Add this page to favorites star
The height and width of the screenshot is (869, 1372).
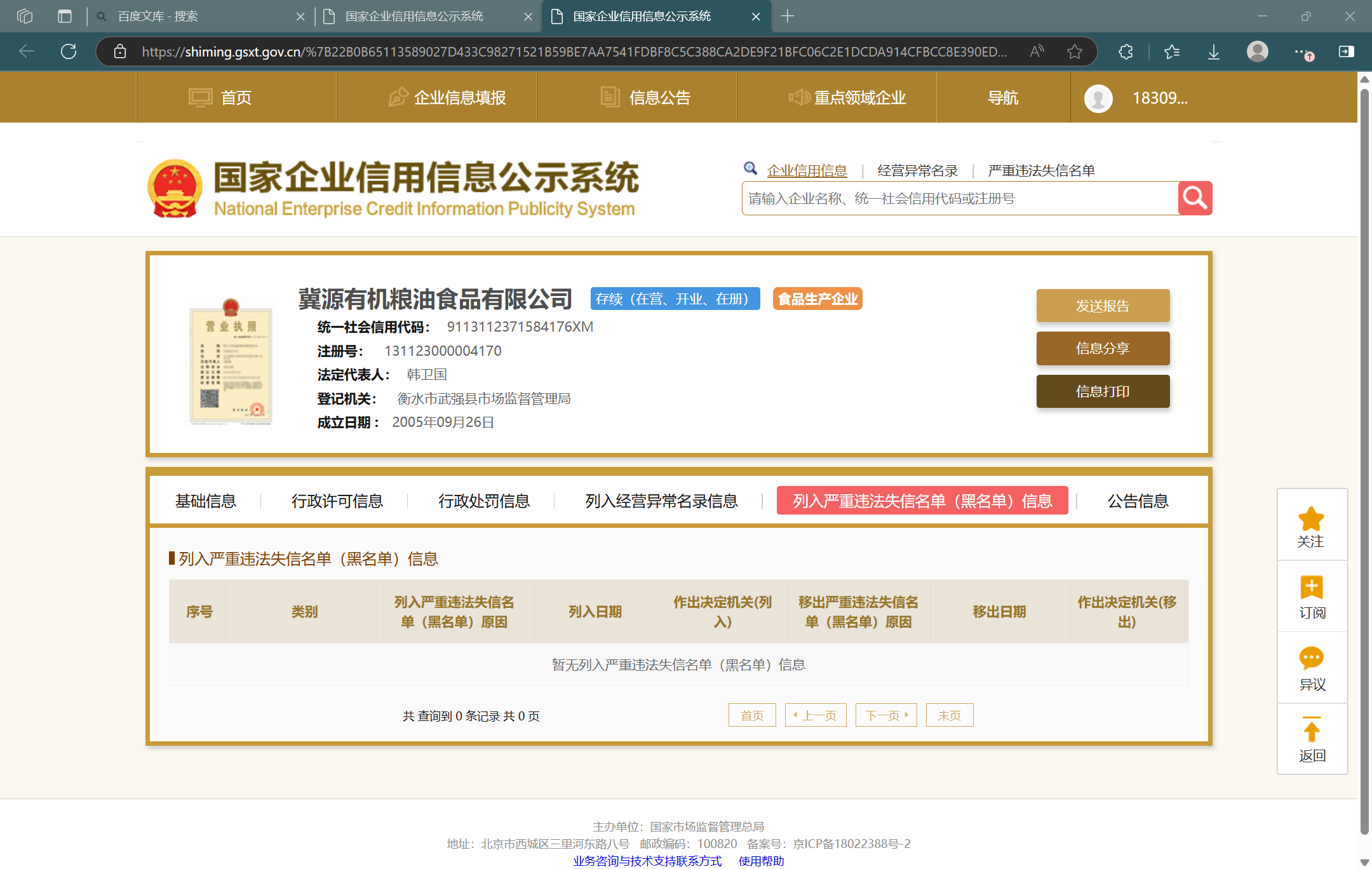[1074, 51]
